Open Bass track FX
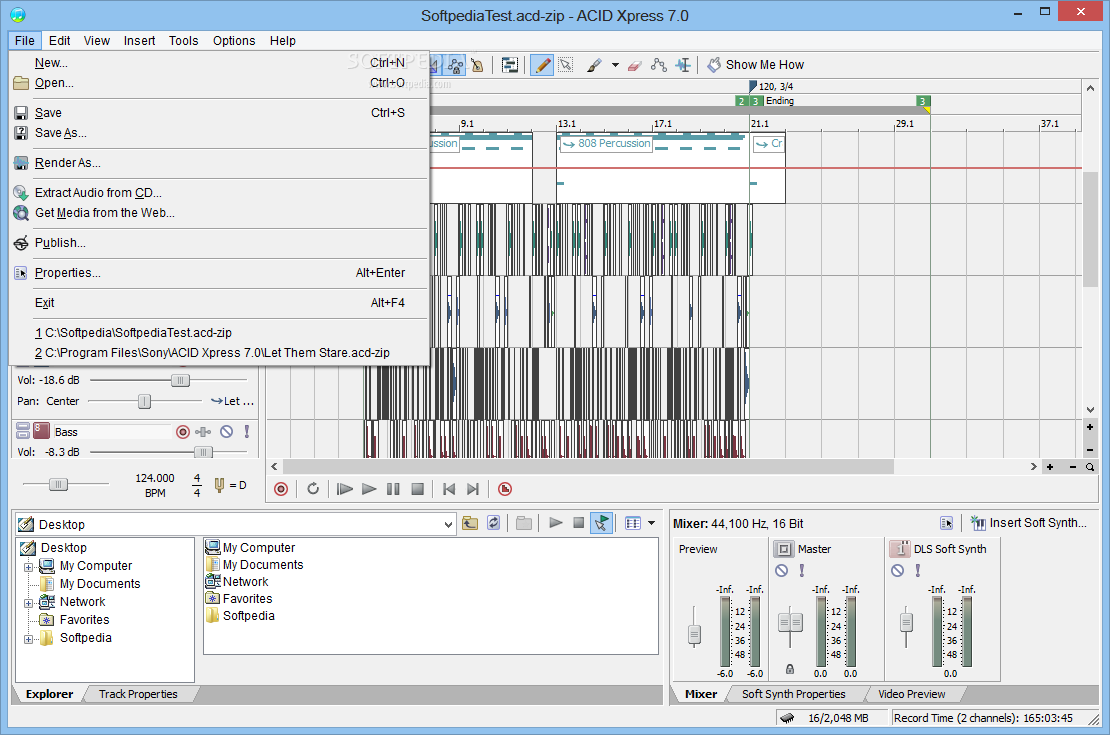The image size is (1110, 735). click(204, 432)
